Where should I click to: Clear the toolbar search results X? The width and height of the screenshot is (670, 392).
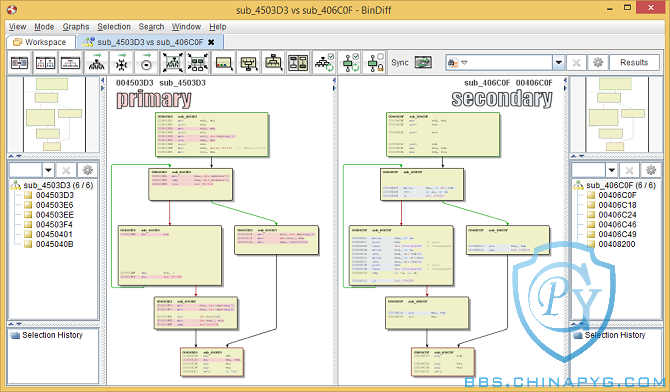(576, 63)
